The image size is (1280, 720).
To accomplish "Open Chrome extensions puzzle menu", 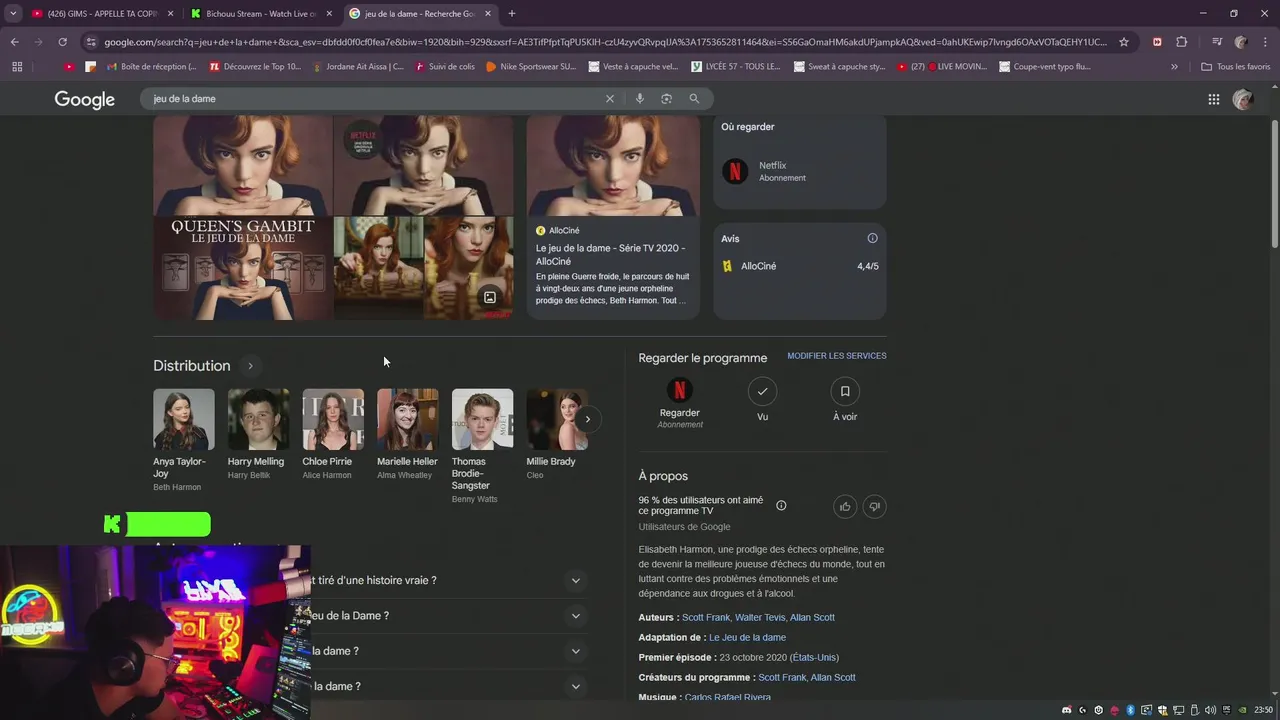I will pos(1182,42).
